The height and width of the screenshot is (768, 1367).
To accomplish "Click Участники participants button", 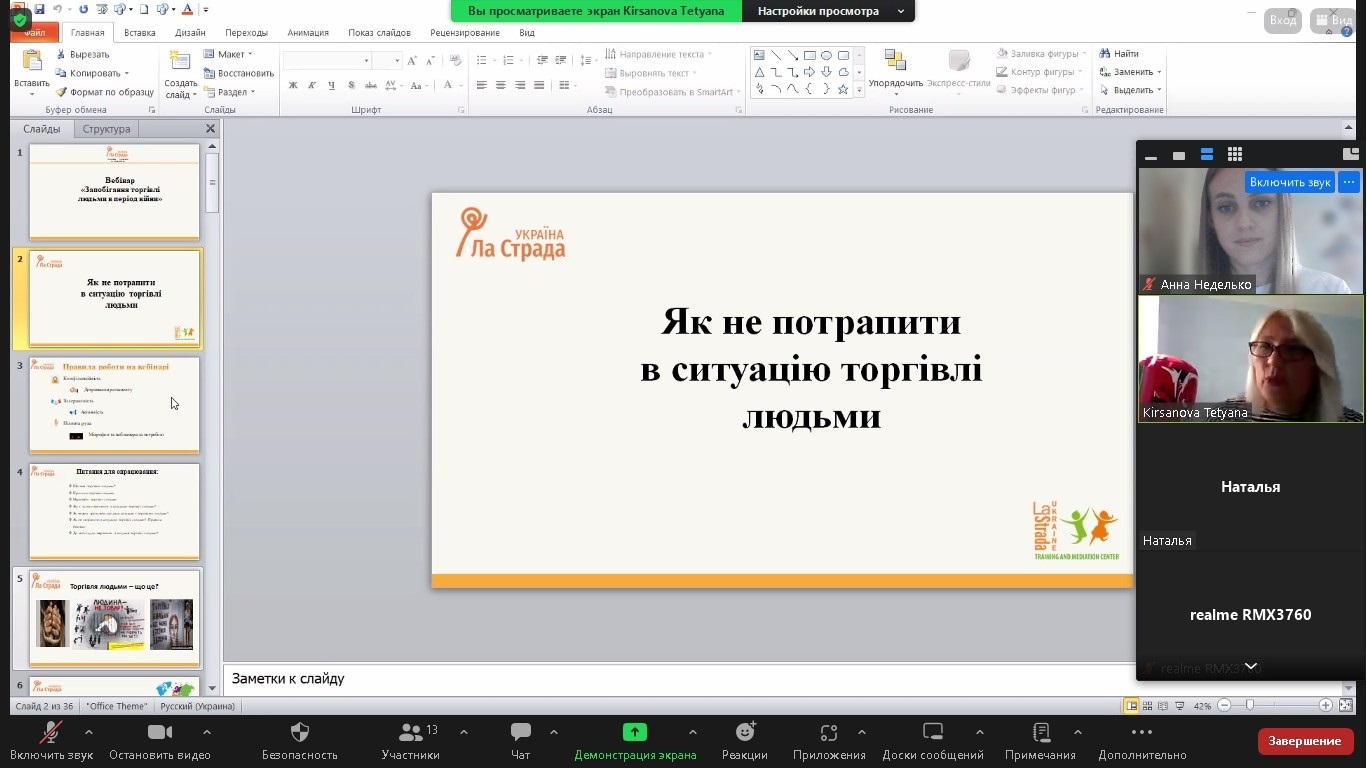I will click(x=411, y=742).
